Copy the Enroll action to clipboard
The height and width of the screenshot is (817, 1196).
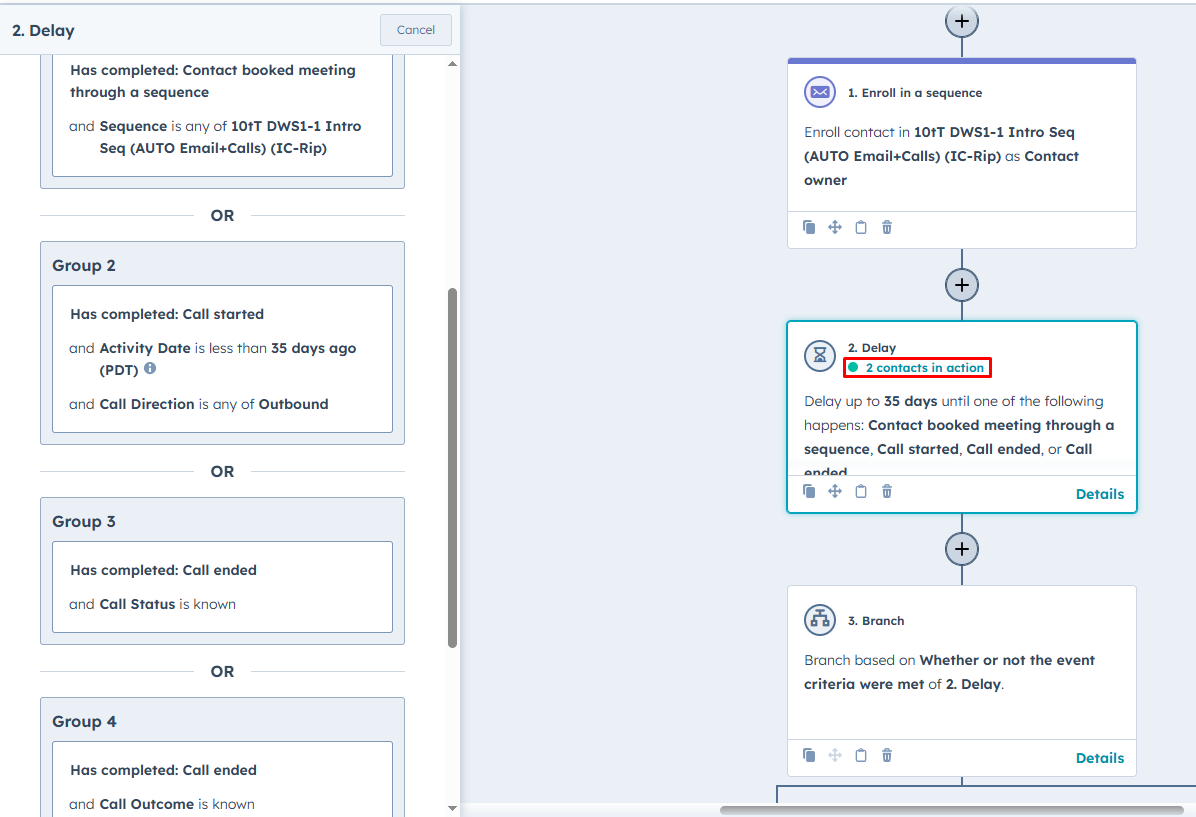[x=861, y=227]
